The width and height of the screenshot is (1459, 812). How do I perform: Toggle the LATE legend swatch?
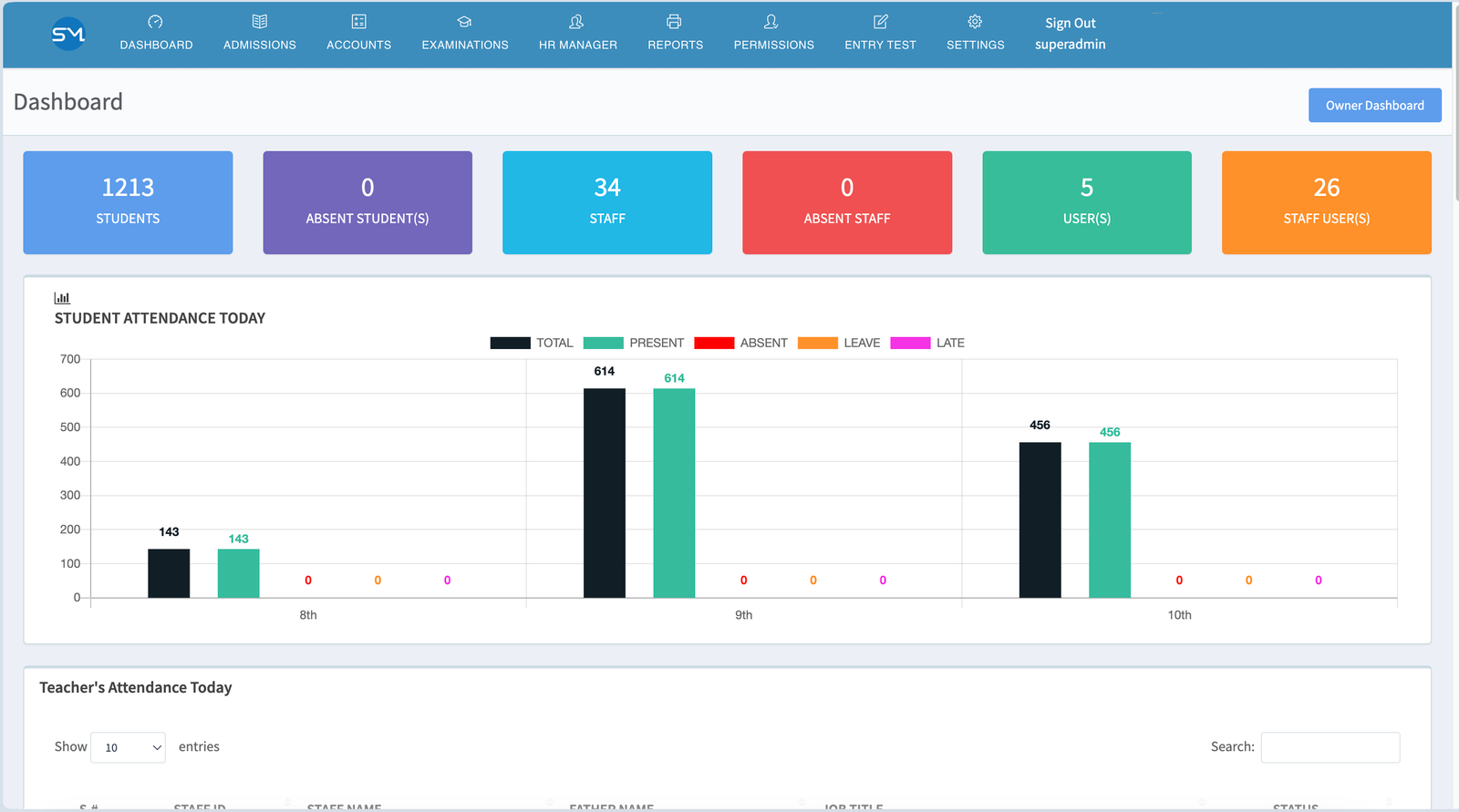tap(911, 344)
